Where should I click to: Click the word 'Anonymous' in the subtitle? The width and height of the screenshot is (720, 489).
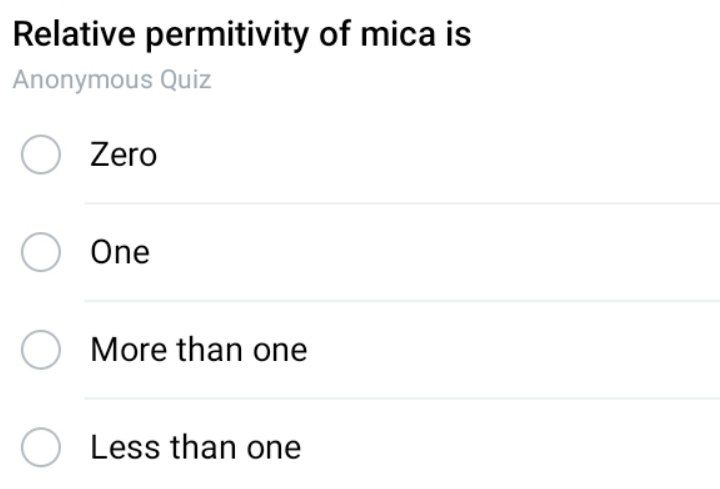click(83, 81)
